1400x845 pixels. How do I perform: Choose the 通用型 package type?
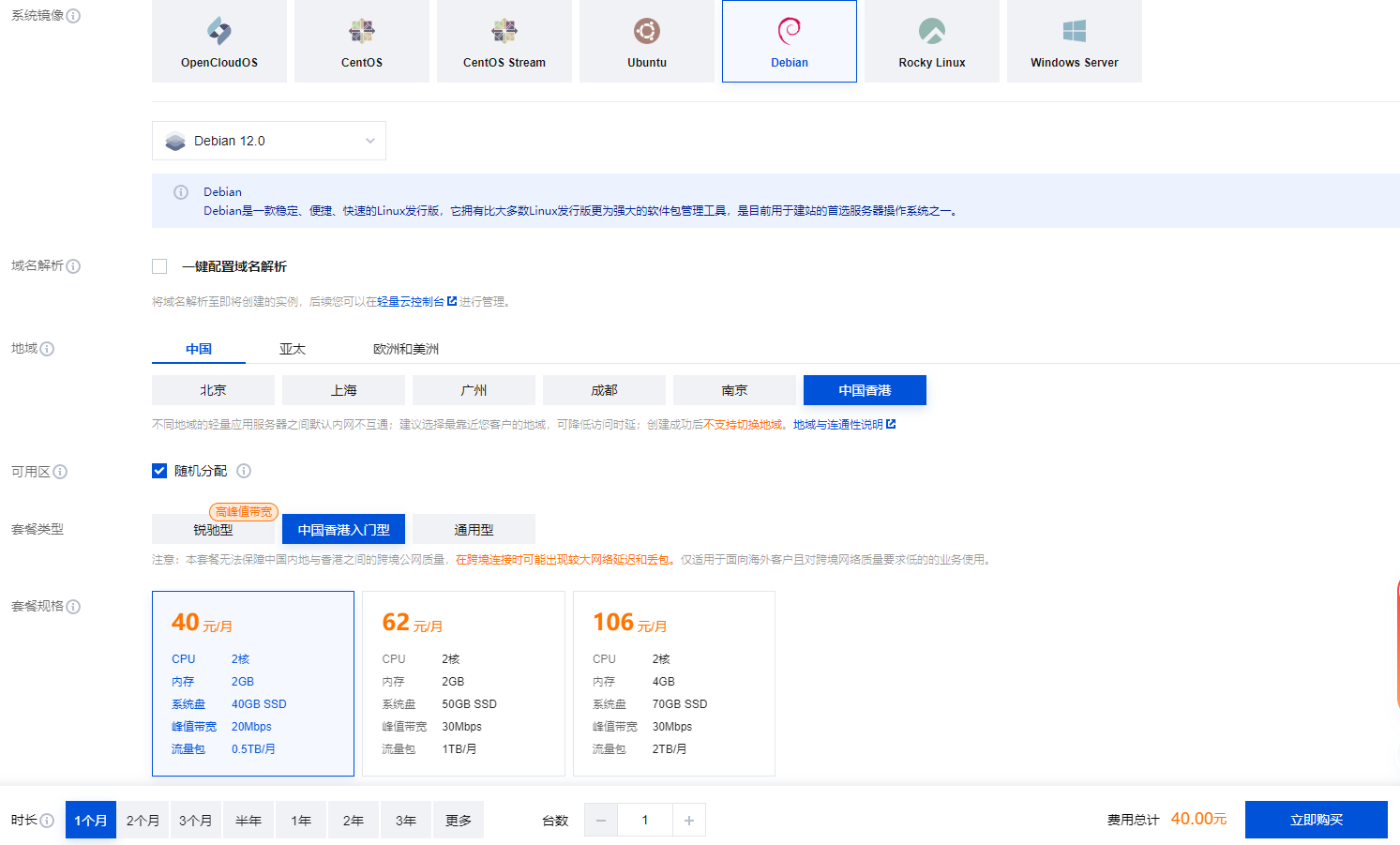(x=474, y=528)
